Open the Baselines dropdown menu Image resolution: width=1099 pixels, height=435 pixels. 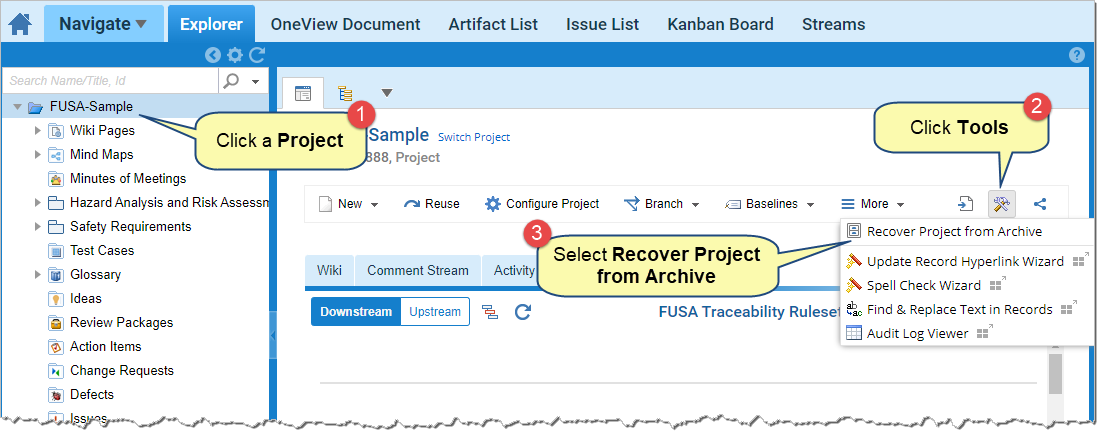tap(769, 204)
